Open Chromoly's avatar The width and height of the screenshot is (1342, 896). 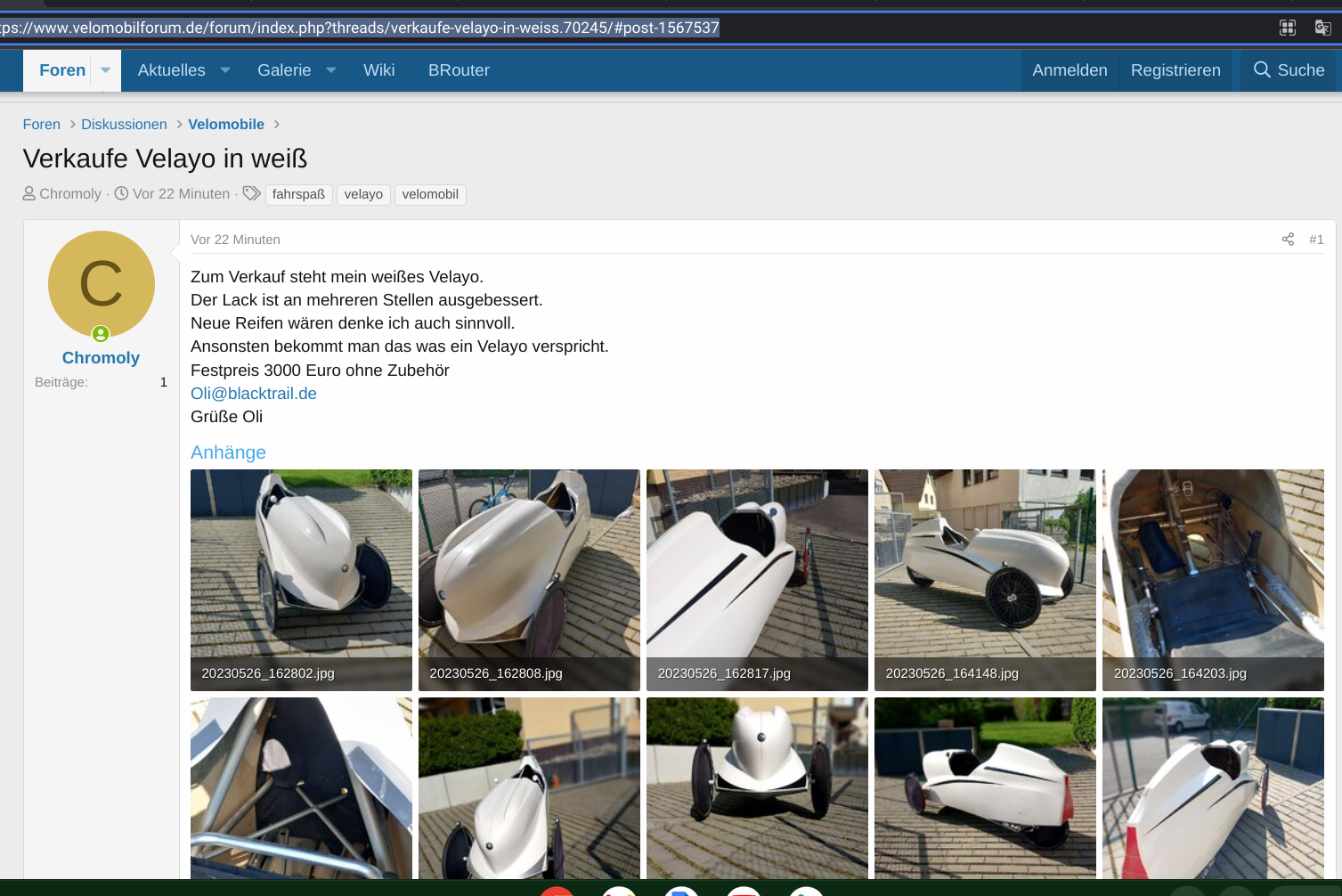pyautogui.click(x=101, y=284)
